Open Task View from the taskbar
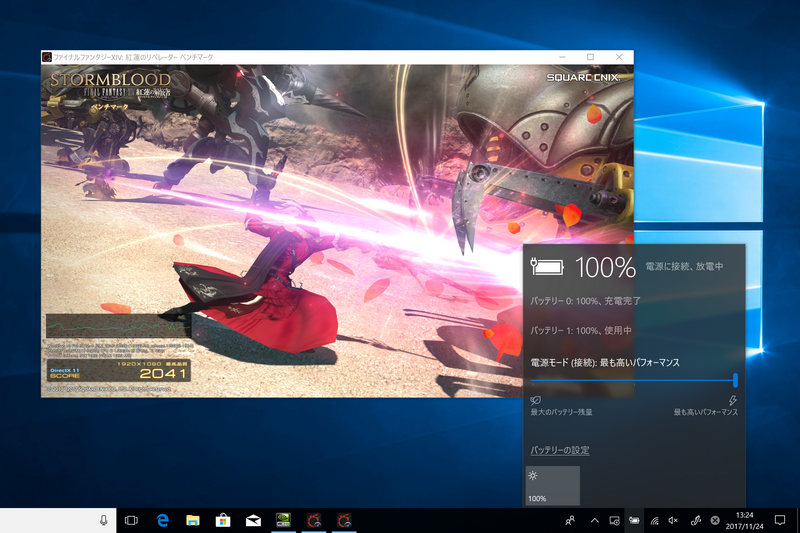This screenshot has height=533, width=800. [131, 520]
